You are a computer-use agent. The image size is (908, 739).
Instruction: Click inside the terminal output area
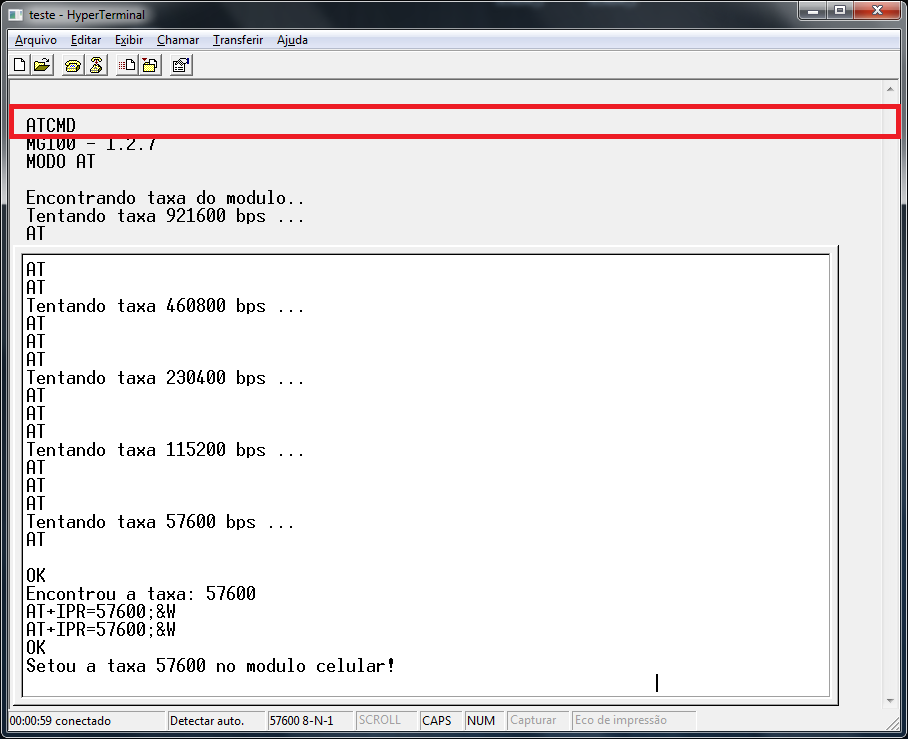pos(425,475)
